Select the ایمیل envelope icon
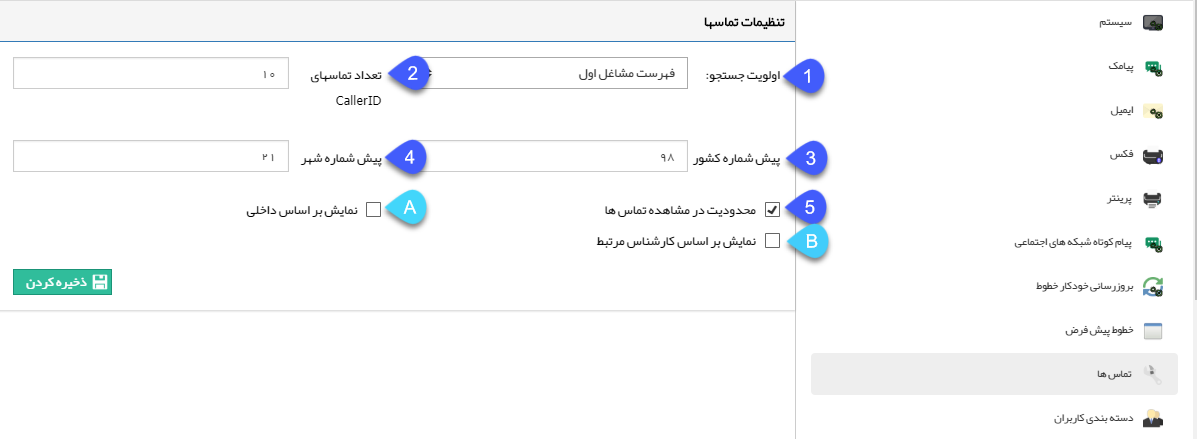 pyautogui.click(x=1152, y=111)
